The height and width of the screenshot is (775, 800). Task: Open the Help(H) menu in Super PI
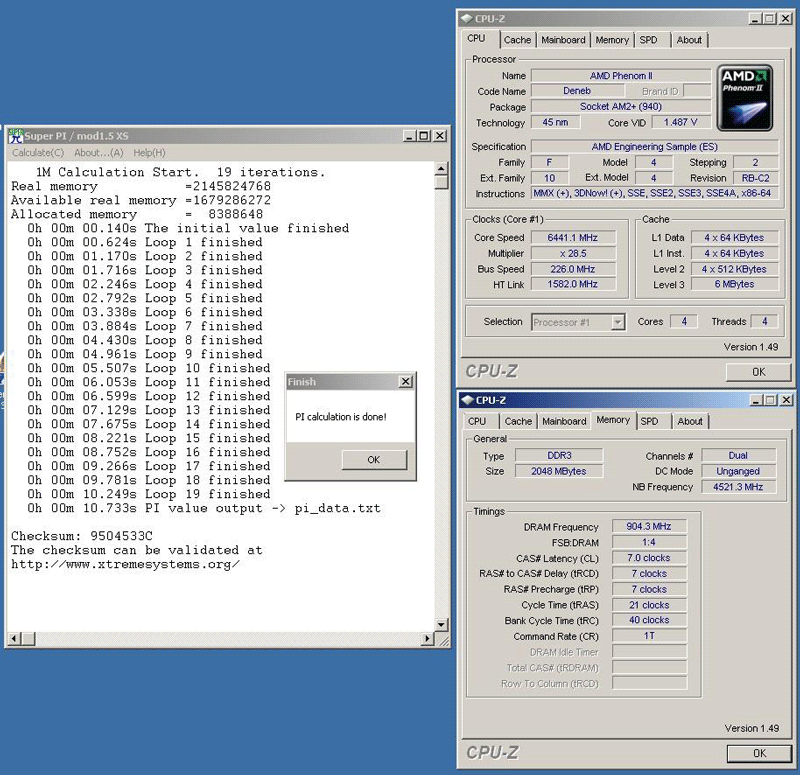pyautogui.click(x=149, y=153)
